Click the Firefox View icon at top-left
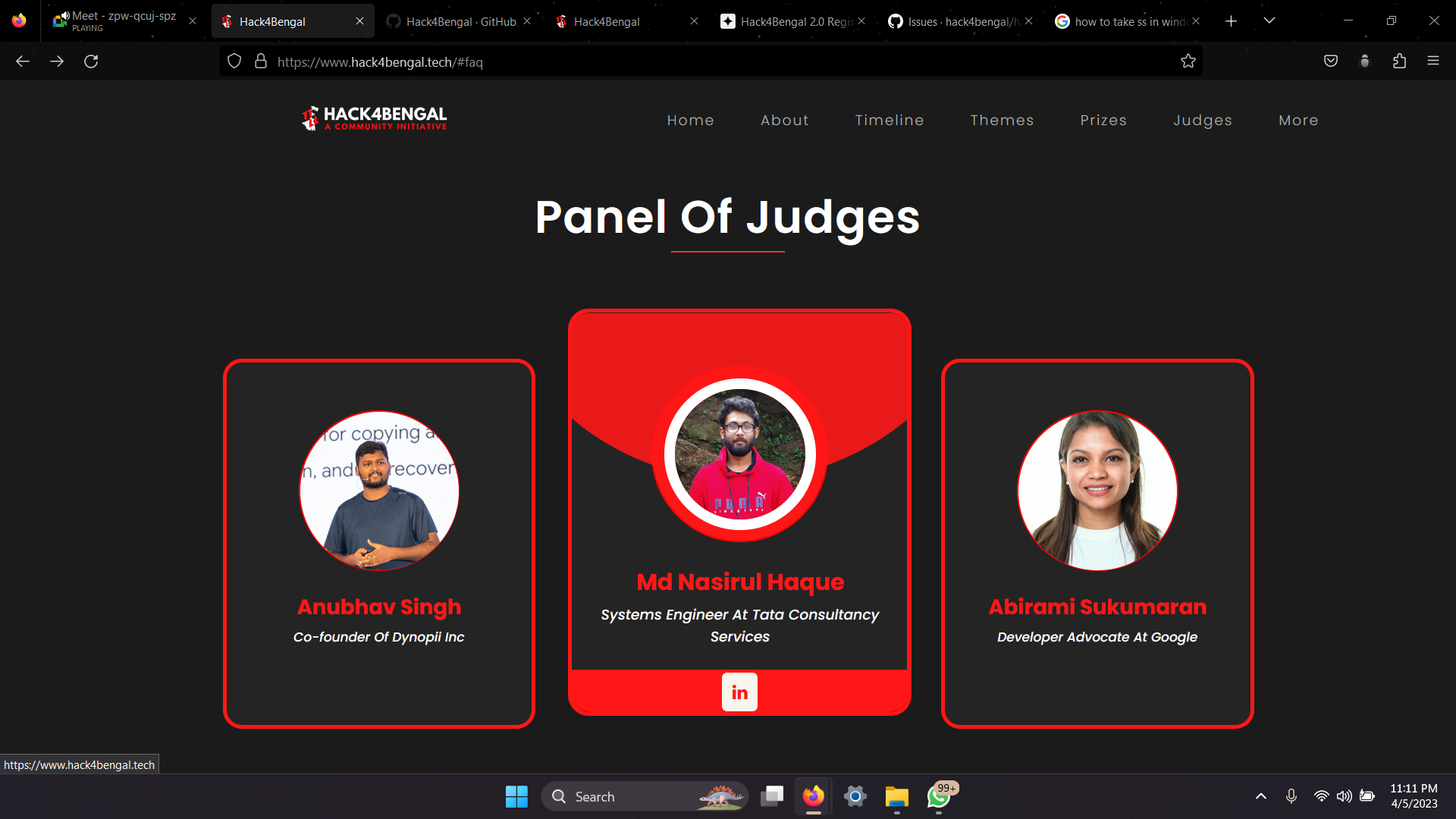 (x=19, y=21)
